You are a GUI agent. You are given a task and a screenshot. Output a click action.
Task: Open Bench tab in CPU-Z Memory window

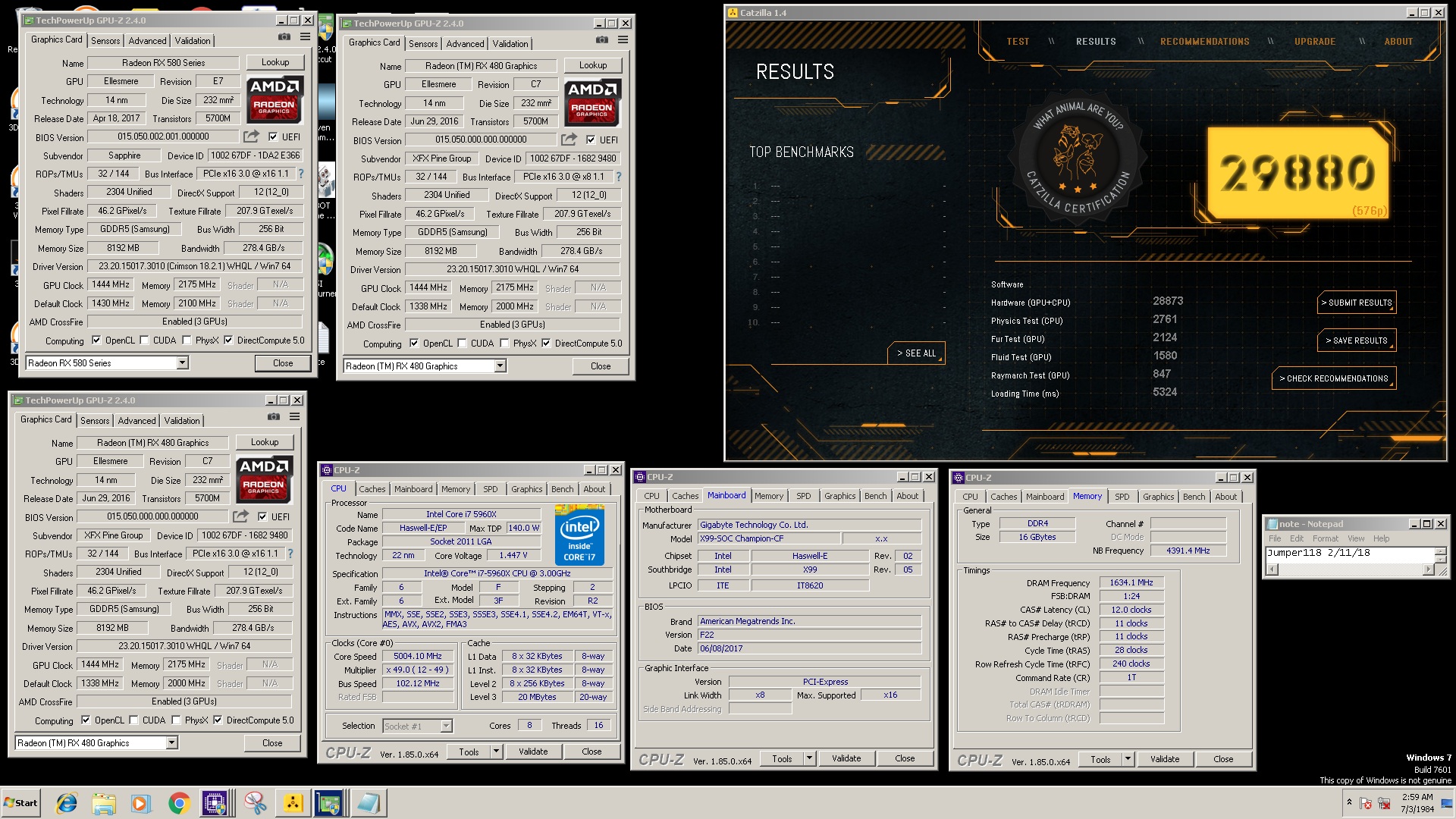[1194, 497]
